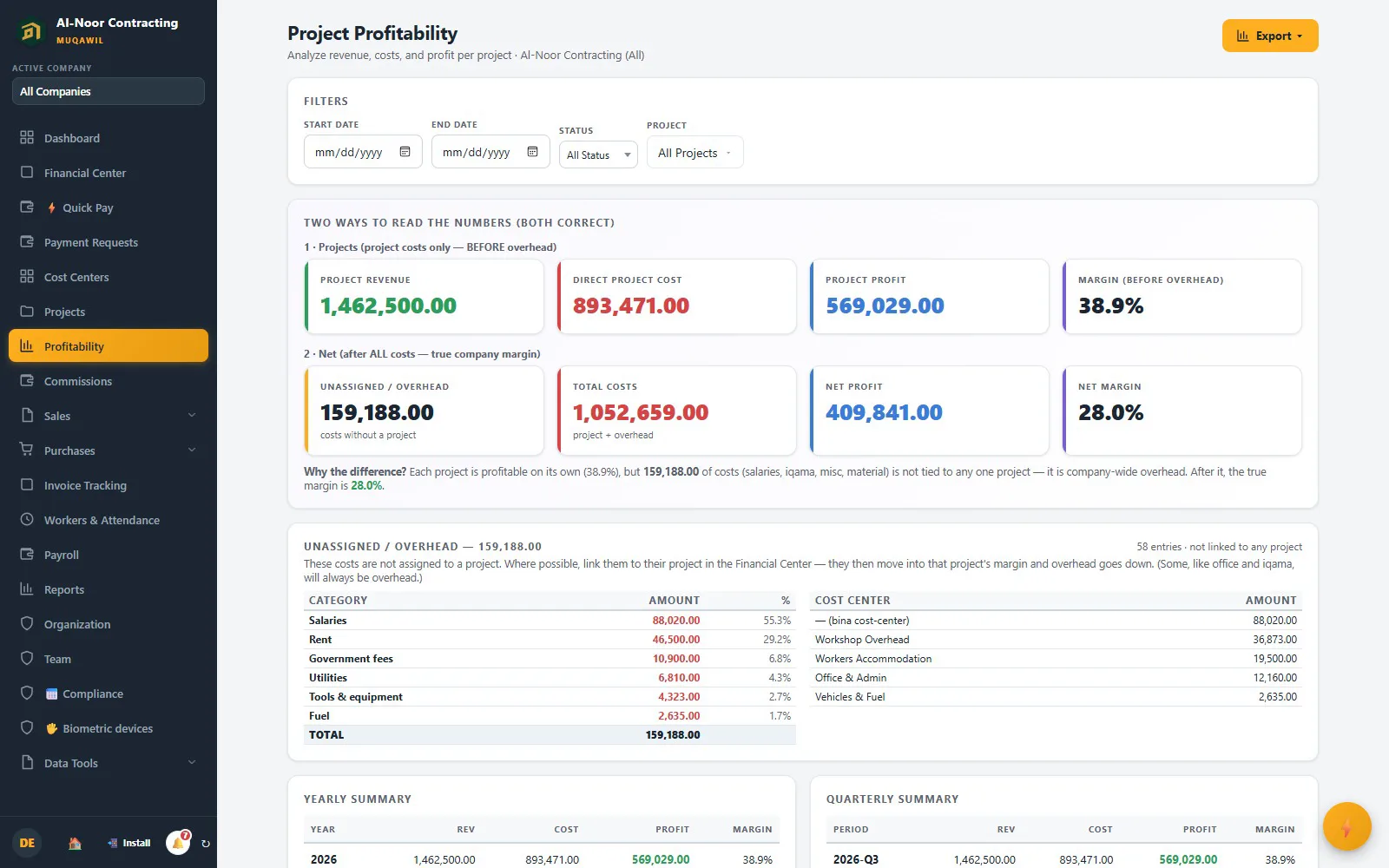
Task: Open Payment Requests page
Action: 109,242
